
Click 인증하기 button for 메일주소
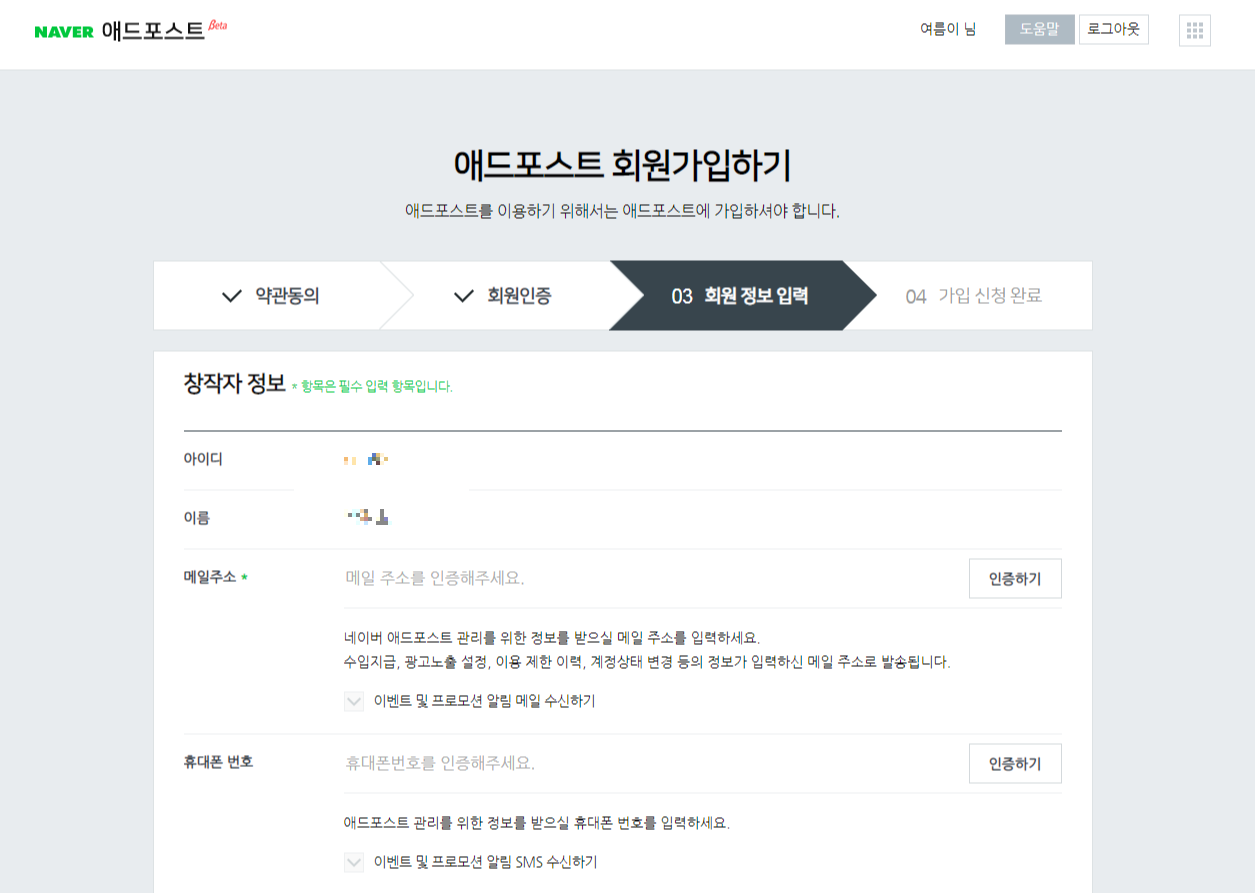1015,579
